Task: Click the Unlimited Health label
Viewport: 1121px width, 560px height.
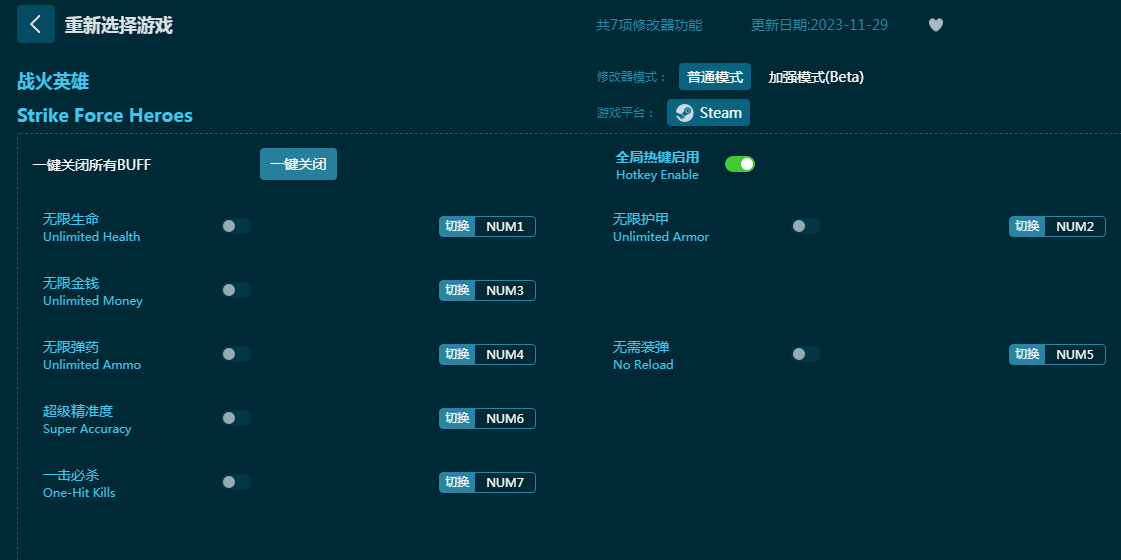Action: pyautogui.click(x=92, y=237)
